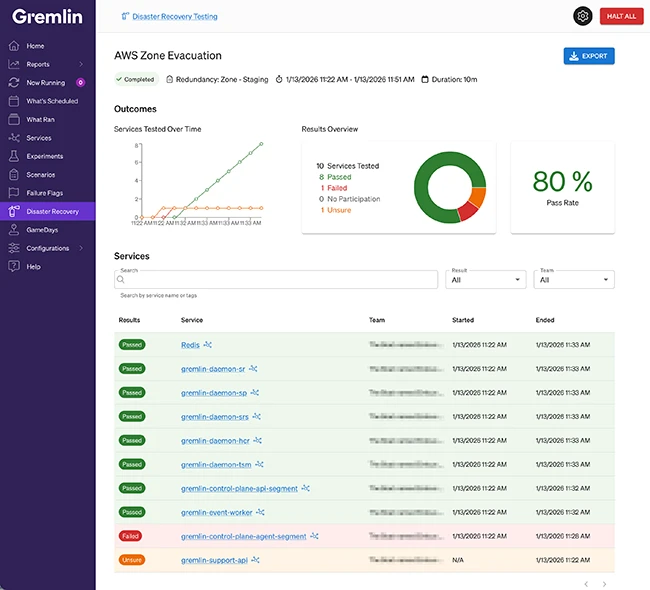Open Now Running in the sidebar
Image resolution: width=650 pixels, height=590 pixels.
(x=47, y=83)
